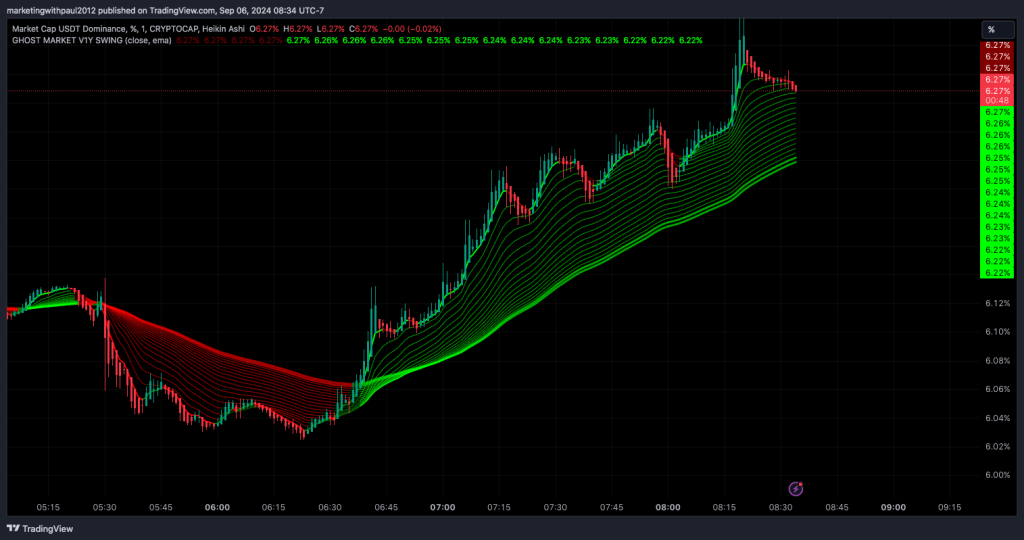Click the 09:15 time axis label

click(950, 507)
